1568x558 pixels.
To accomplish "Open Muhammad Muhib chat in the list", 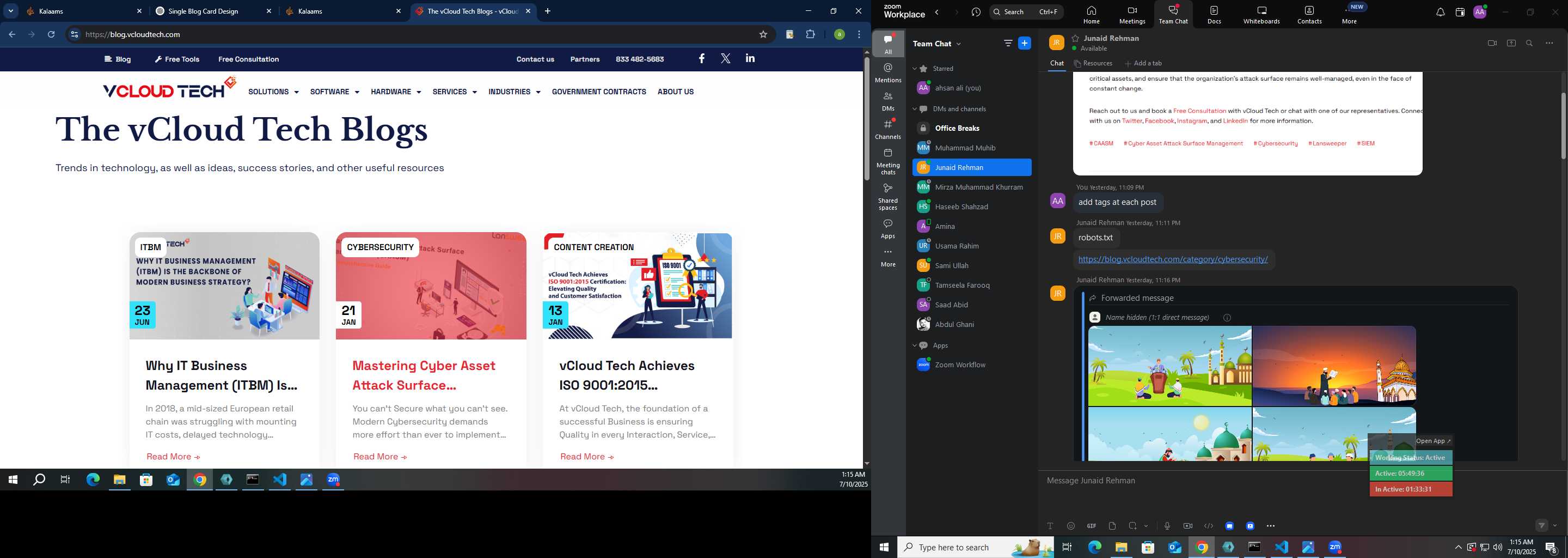I will [x=971, y=148].
